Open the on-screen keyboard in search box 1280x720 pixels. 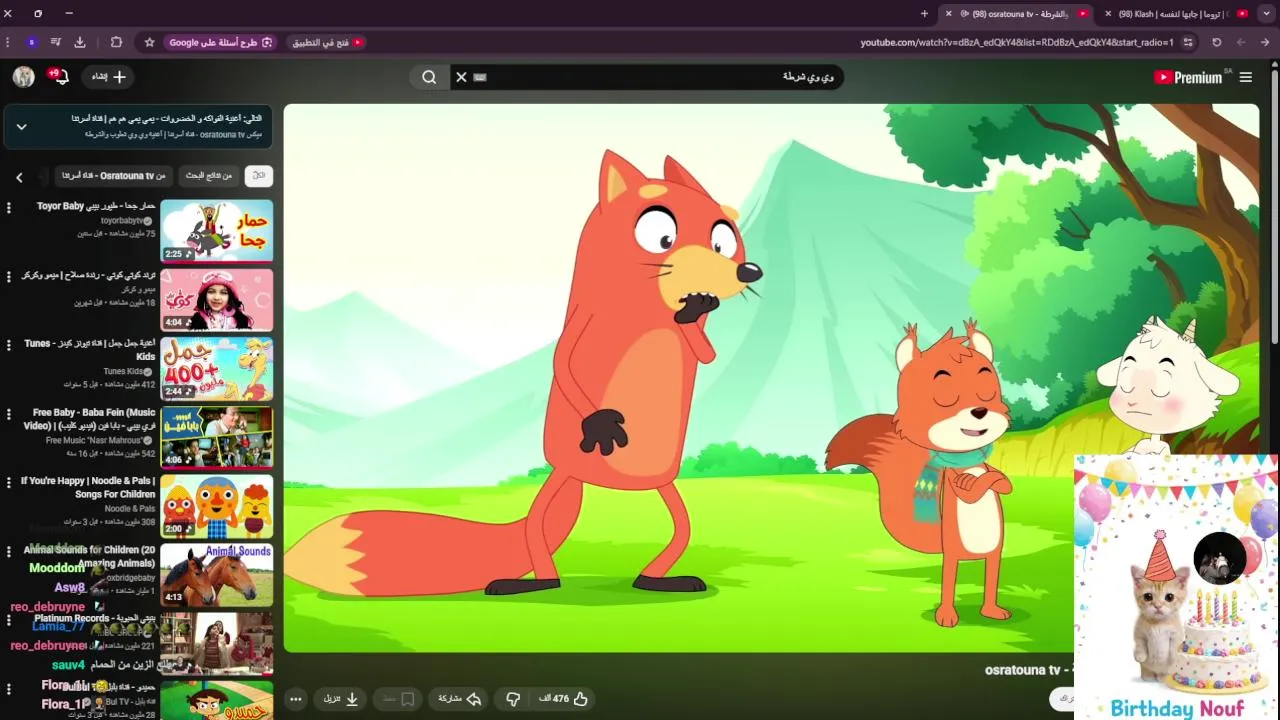click(480, 77)
